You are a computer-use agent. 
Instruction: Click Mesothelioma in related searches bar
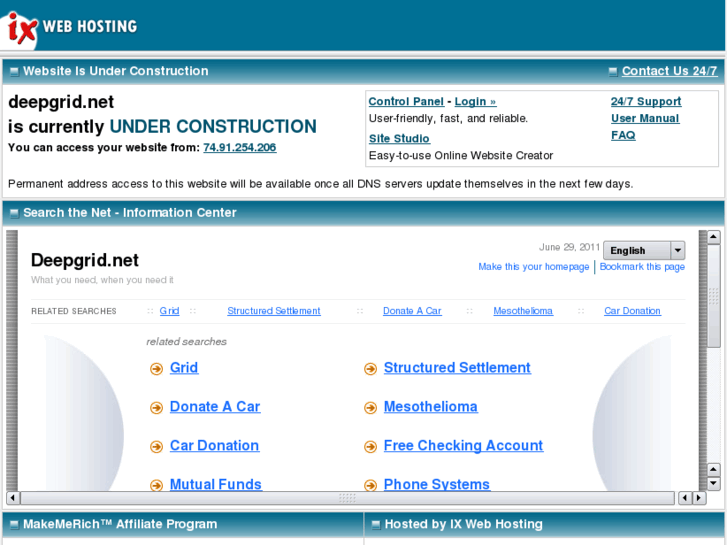coord(523,311)
